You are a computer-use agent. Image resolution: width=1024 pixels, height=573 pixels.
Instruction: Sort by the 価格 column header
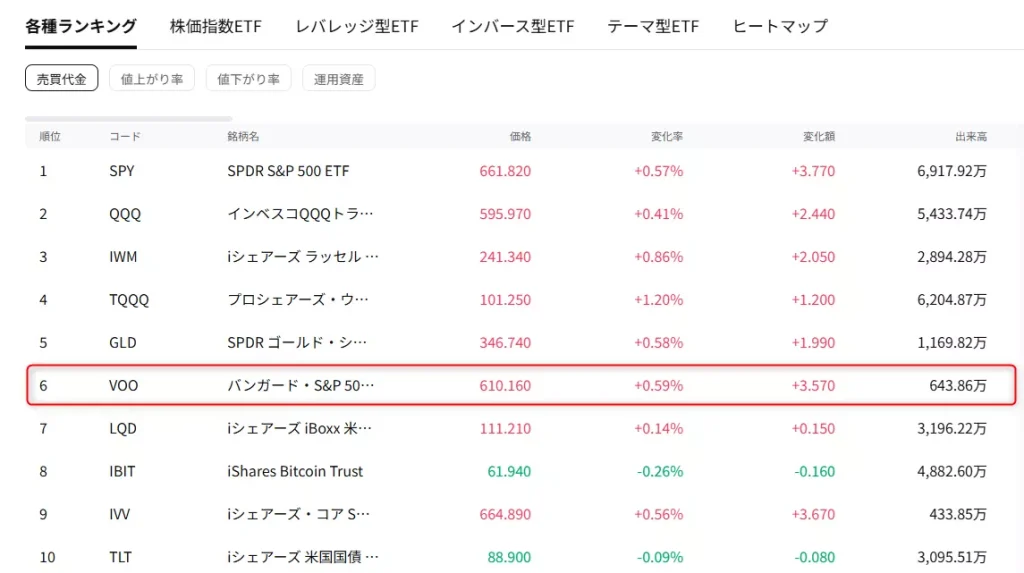520,136
